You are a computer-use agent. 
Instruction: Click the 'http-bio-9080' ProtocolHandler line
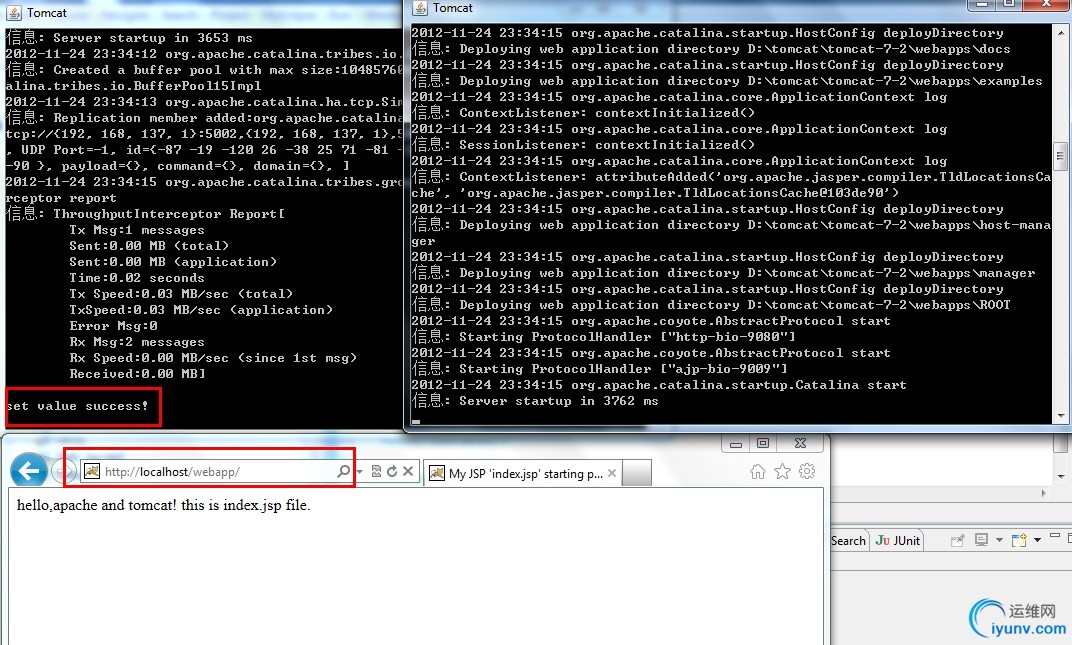click(x=604, y=337)
